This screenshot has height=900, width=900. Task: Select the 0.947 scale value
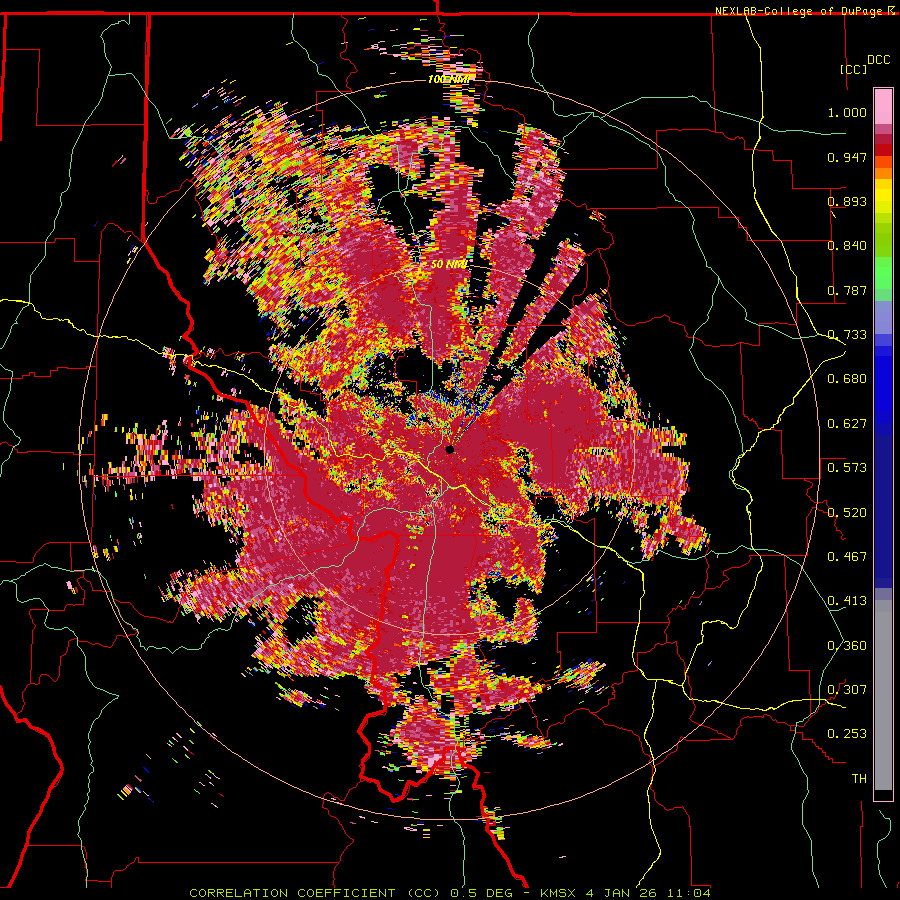pyautogui.click(x=847, y=157)
